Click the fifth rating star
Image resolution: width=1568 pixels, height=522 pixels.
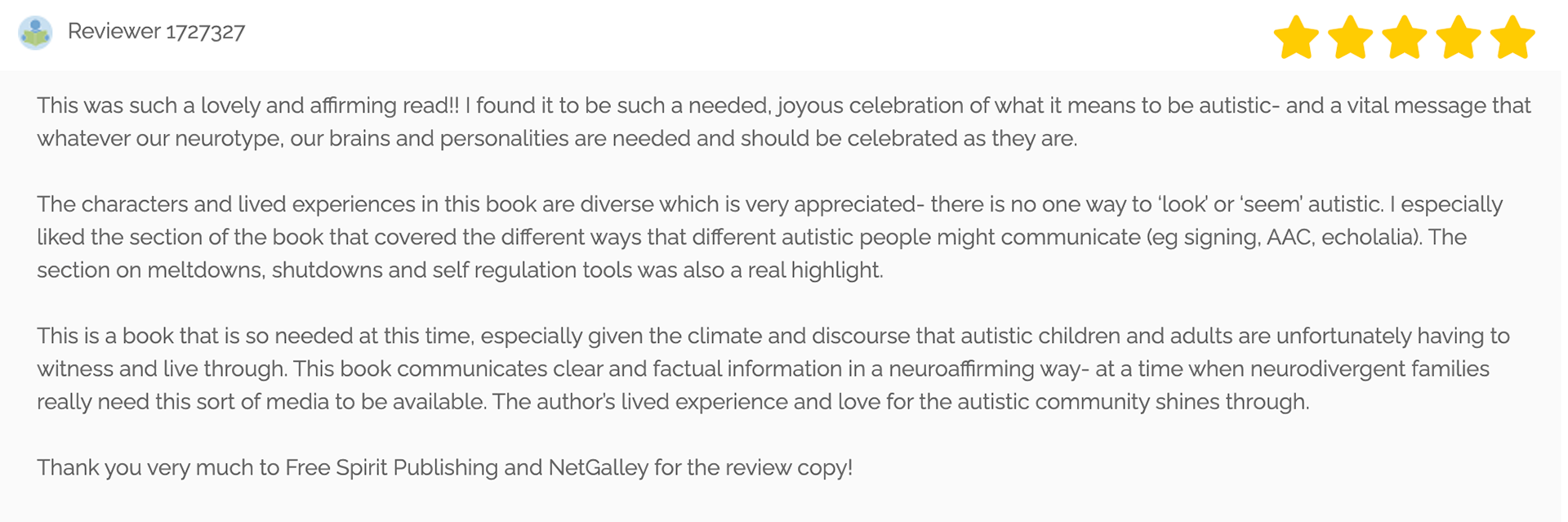click(x=1512, y=38)
